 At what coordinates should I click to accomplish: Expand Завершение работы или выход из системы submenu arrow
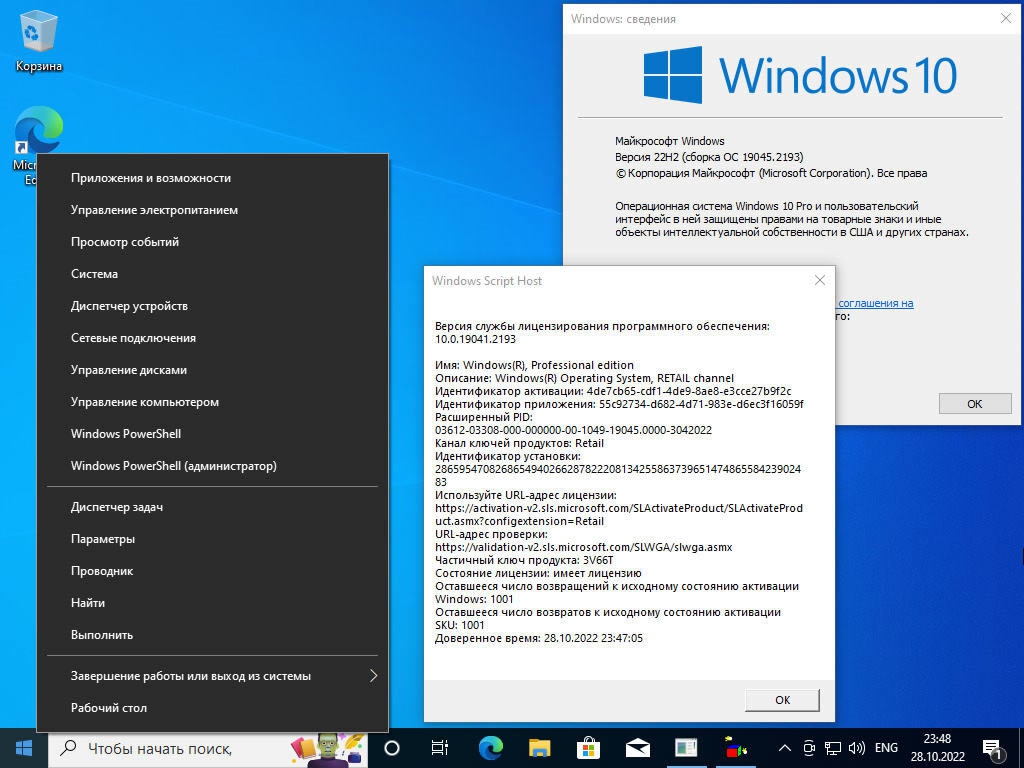click(x=374, y=676)
